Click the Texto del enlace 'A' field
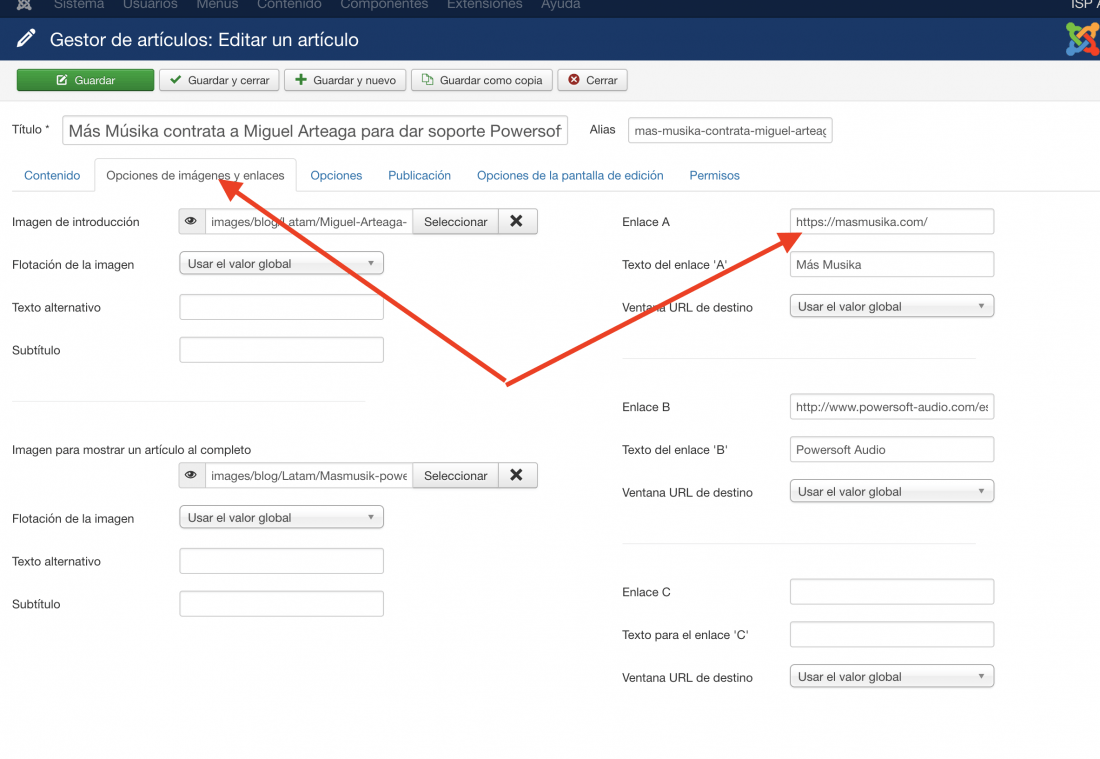Image resolution: width=1100 pixels, height=759 pixels. coord(892,264)
